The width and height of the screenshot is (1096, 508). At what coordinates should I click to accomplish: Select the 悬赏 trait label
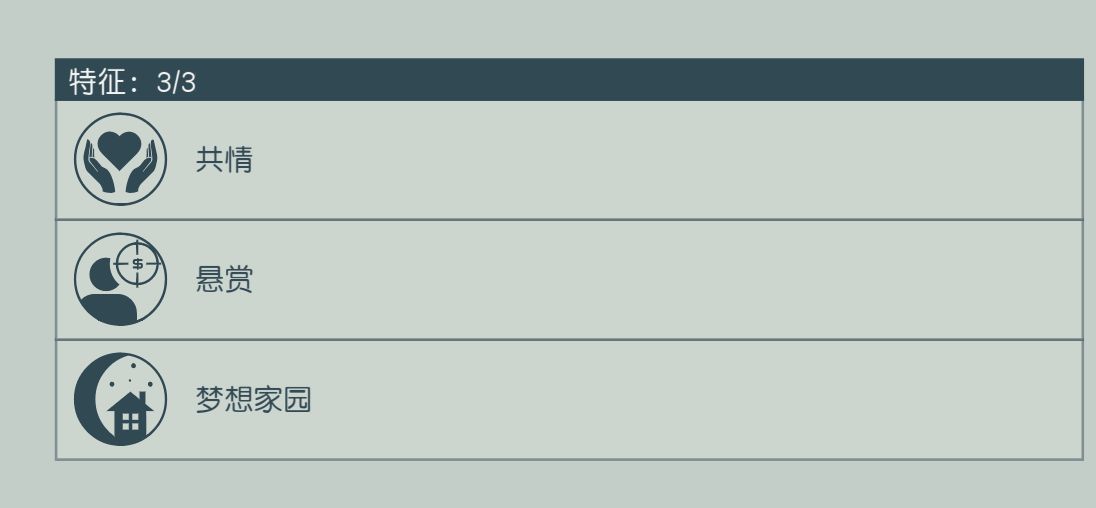coord(224,280)
